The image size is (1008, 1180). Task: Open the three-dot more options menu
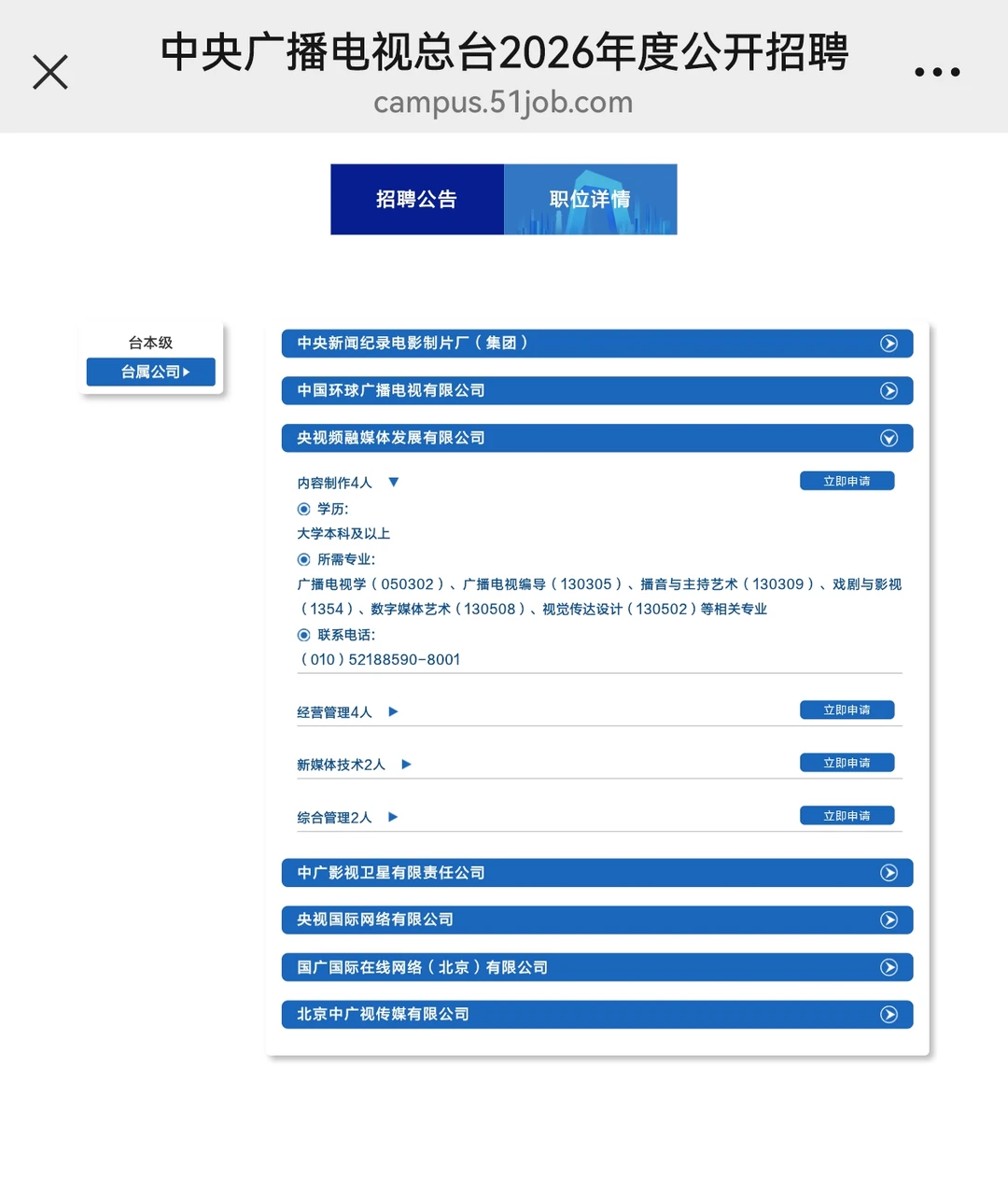pos(937,72)
